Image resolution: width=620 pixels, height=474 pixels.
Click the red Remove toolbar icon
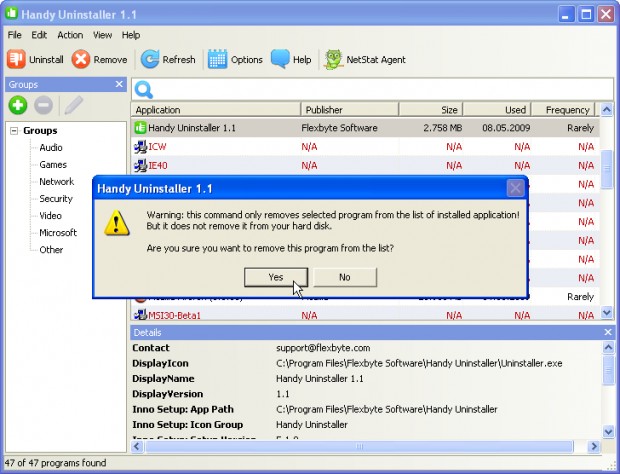point(81,59)
